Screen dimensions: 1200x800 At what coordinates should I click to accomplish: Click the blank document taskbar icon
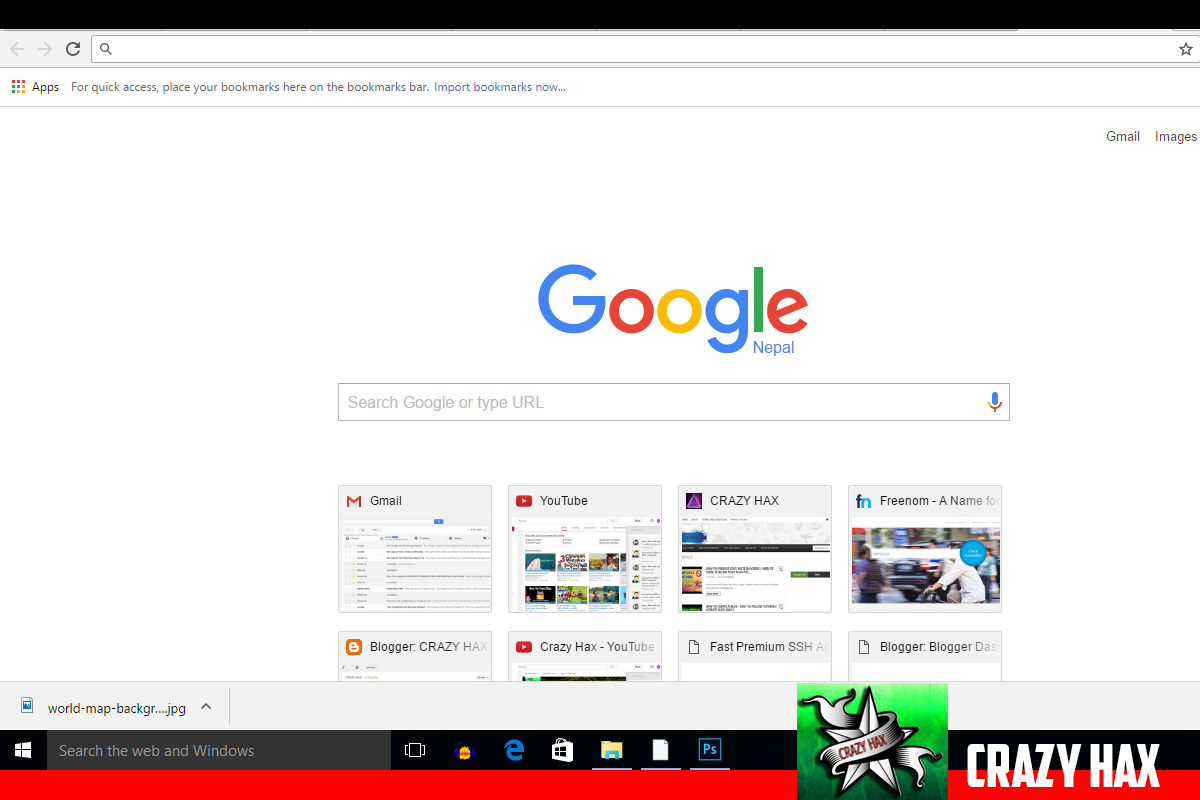point(660,750)
